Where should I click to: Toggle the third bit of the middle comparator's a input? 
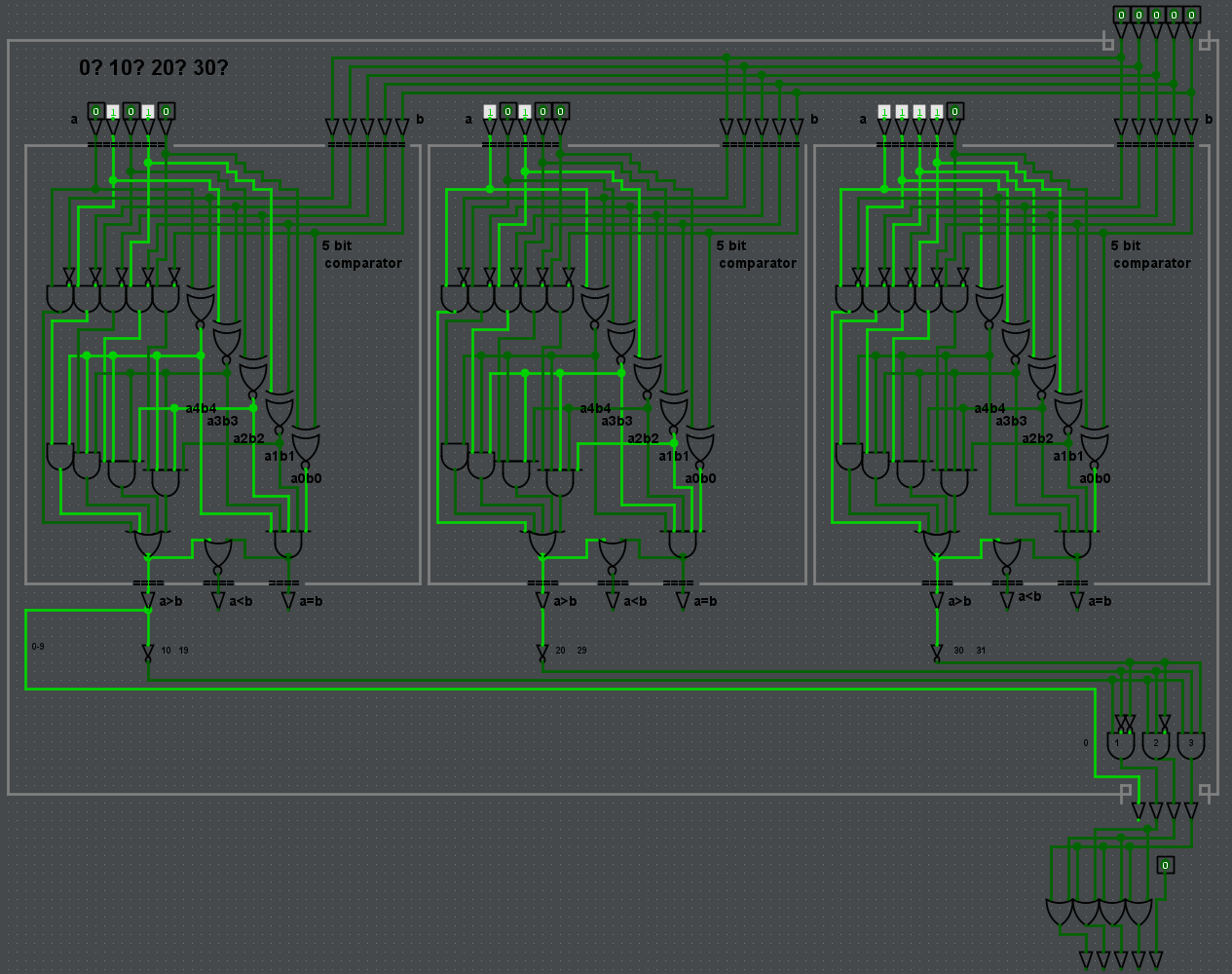pyautogui.click(x=525, y=112)
